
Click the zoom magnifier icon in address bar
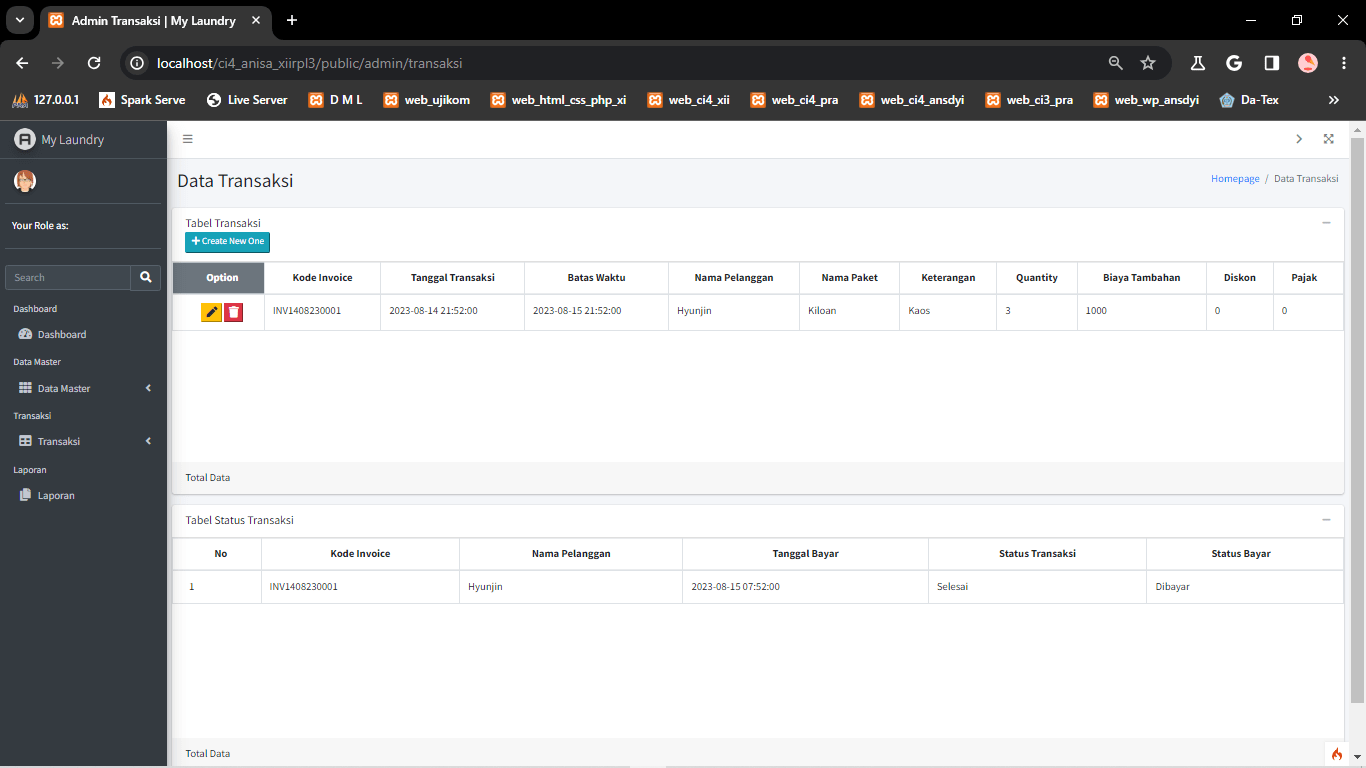[x=1116, y=63]
